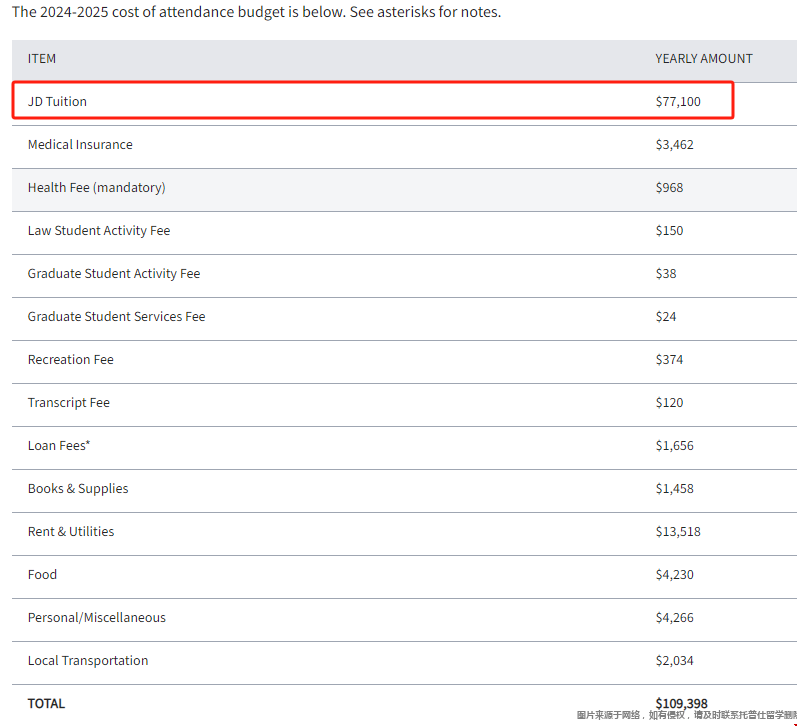
Task: Click the $77,100 tuition amount
Action: [678, 102]
